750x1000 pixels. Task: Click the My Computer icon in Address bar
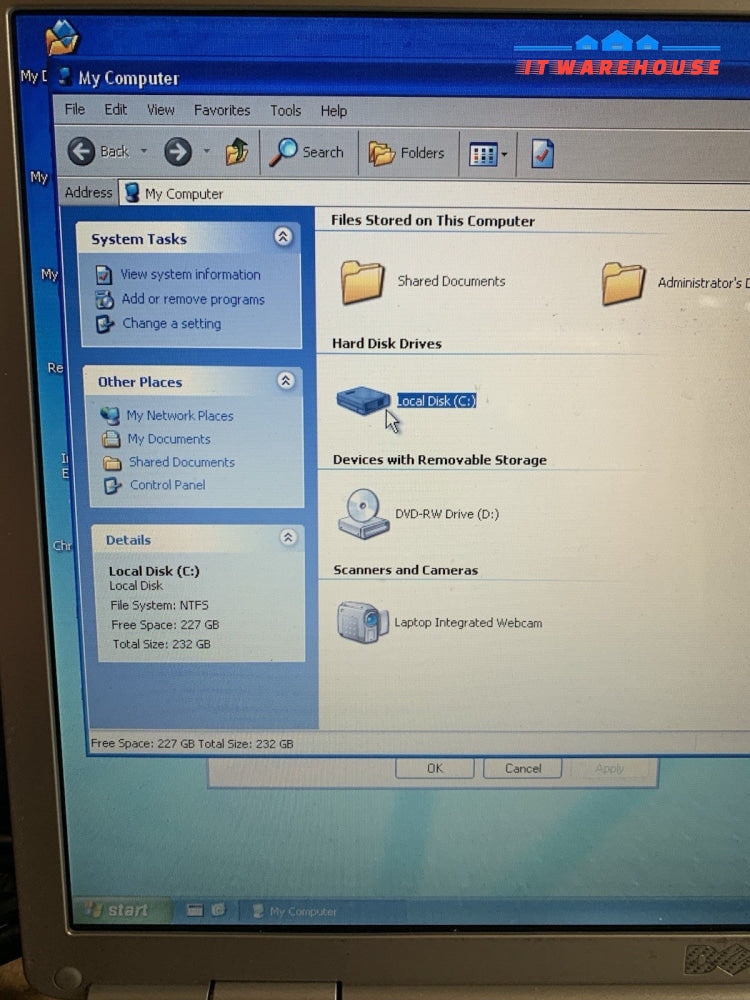[x=132, y=193]
